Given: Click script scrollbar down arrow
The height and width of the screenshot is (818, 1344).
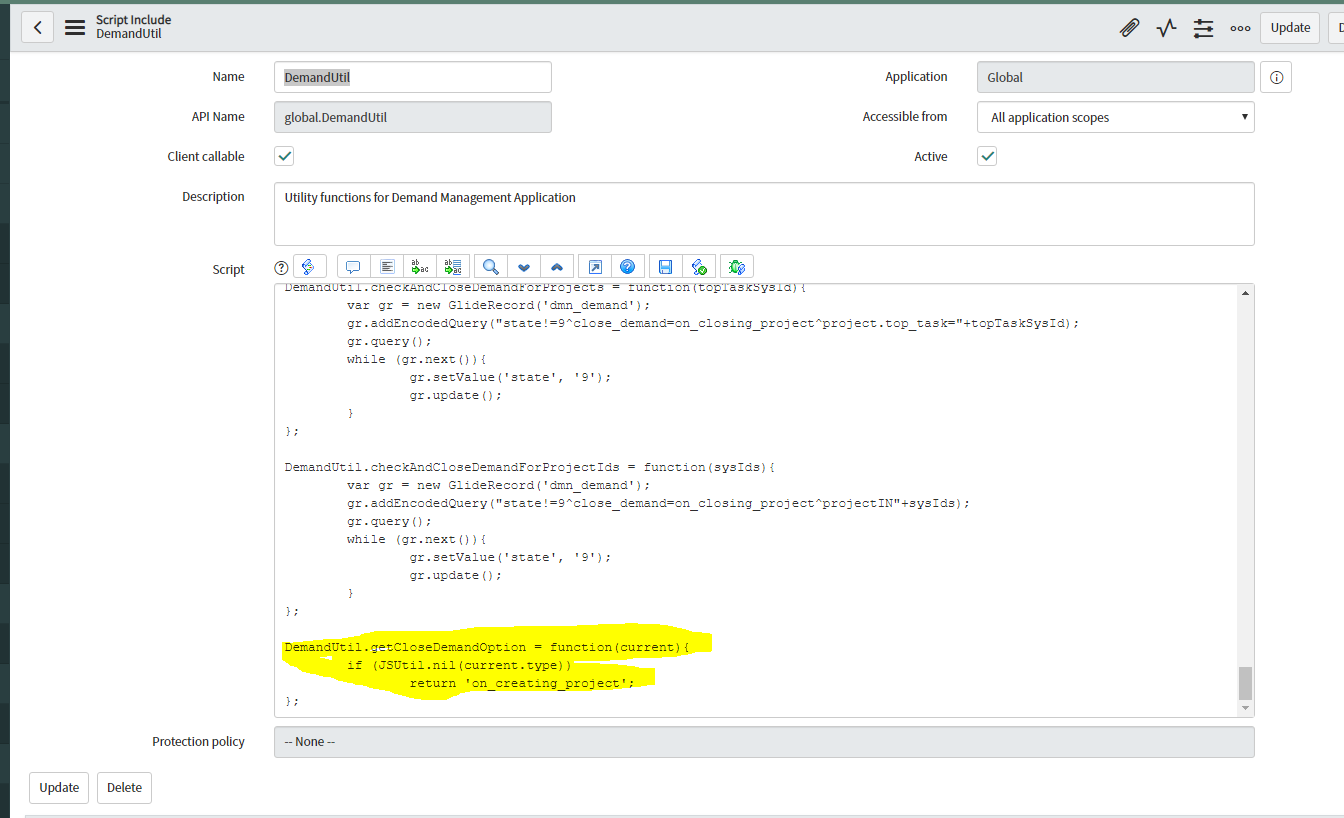Looking at the screenshot, I should click(x=1245, y=708).
